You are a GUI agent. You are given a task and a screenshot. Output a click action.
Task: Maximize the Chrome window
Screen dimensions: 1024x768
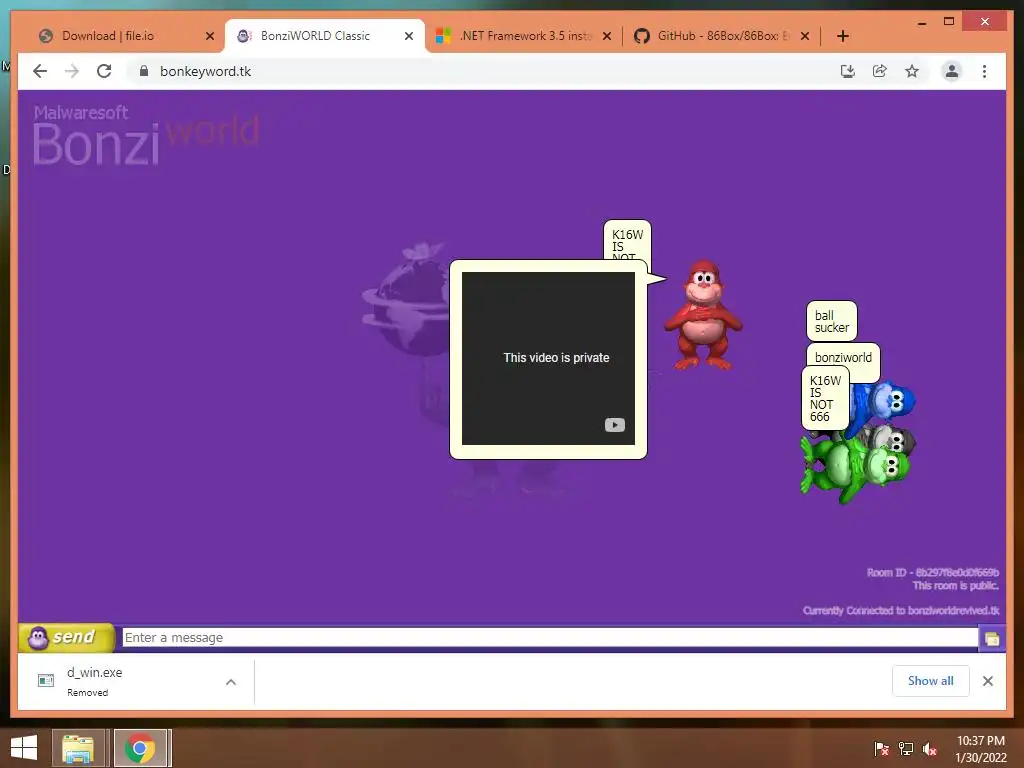[x=949, y=22]
